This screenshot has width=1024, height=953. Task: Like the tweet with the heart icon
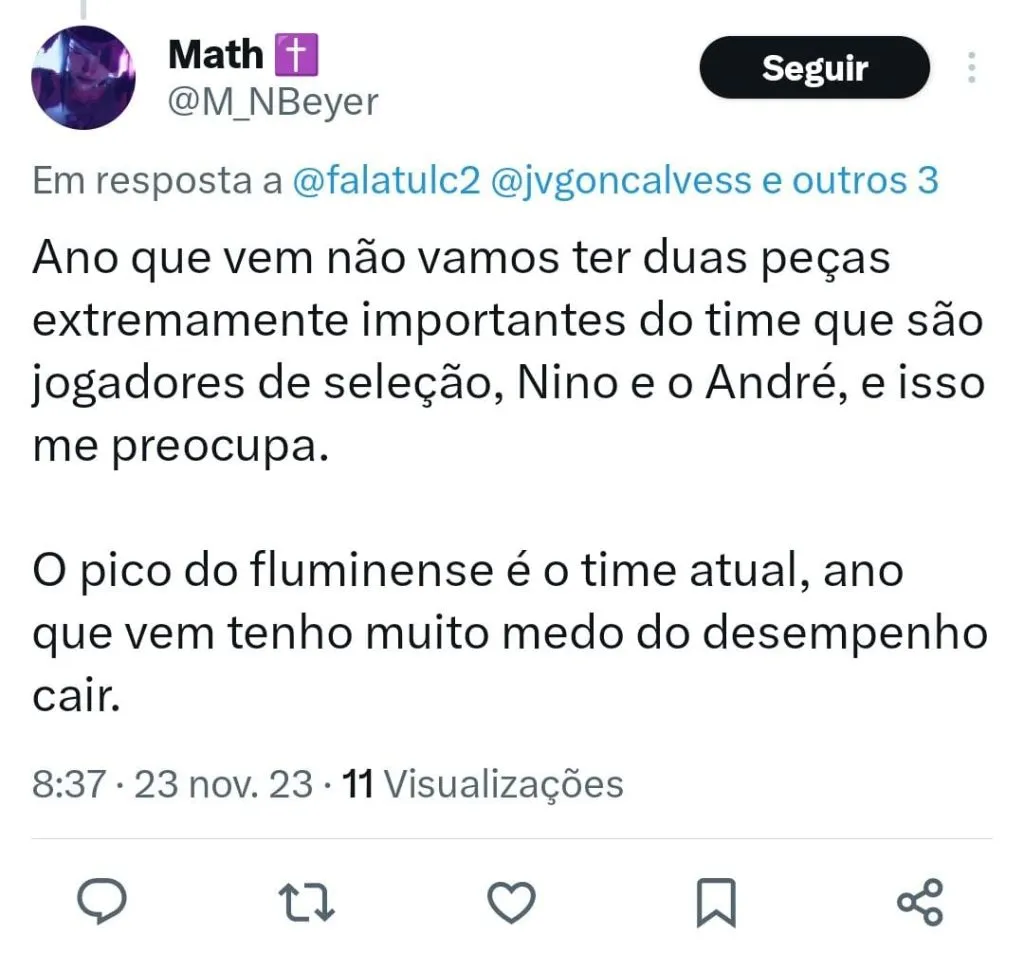coord(512,902)
